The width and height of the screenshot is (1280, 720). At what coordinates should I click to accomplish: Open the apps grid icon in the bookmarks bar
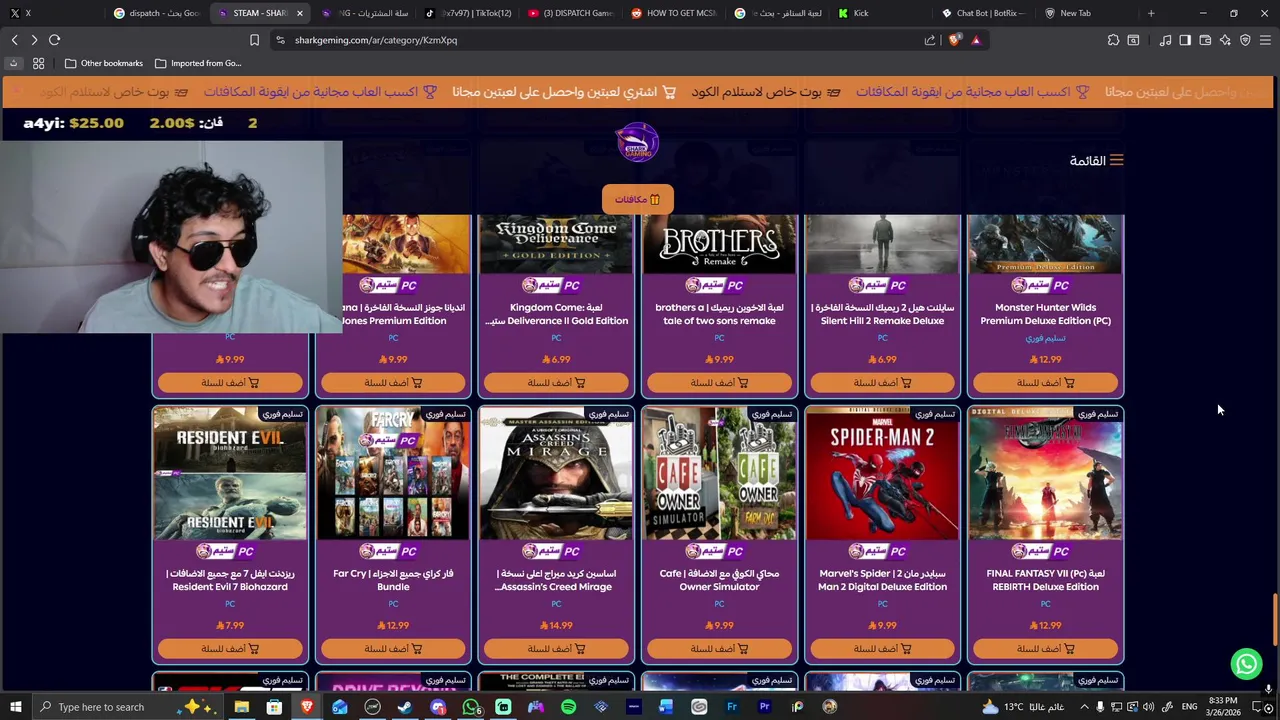pyautogui.click(x=38, y=63)
